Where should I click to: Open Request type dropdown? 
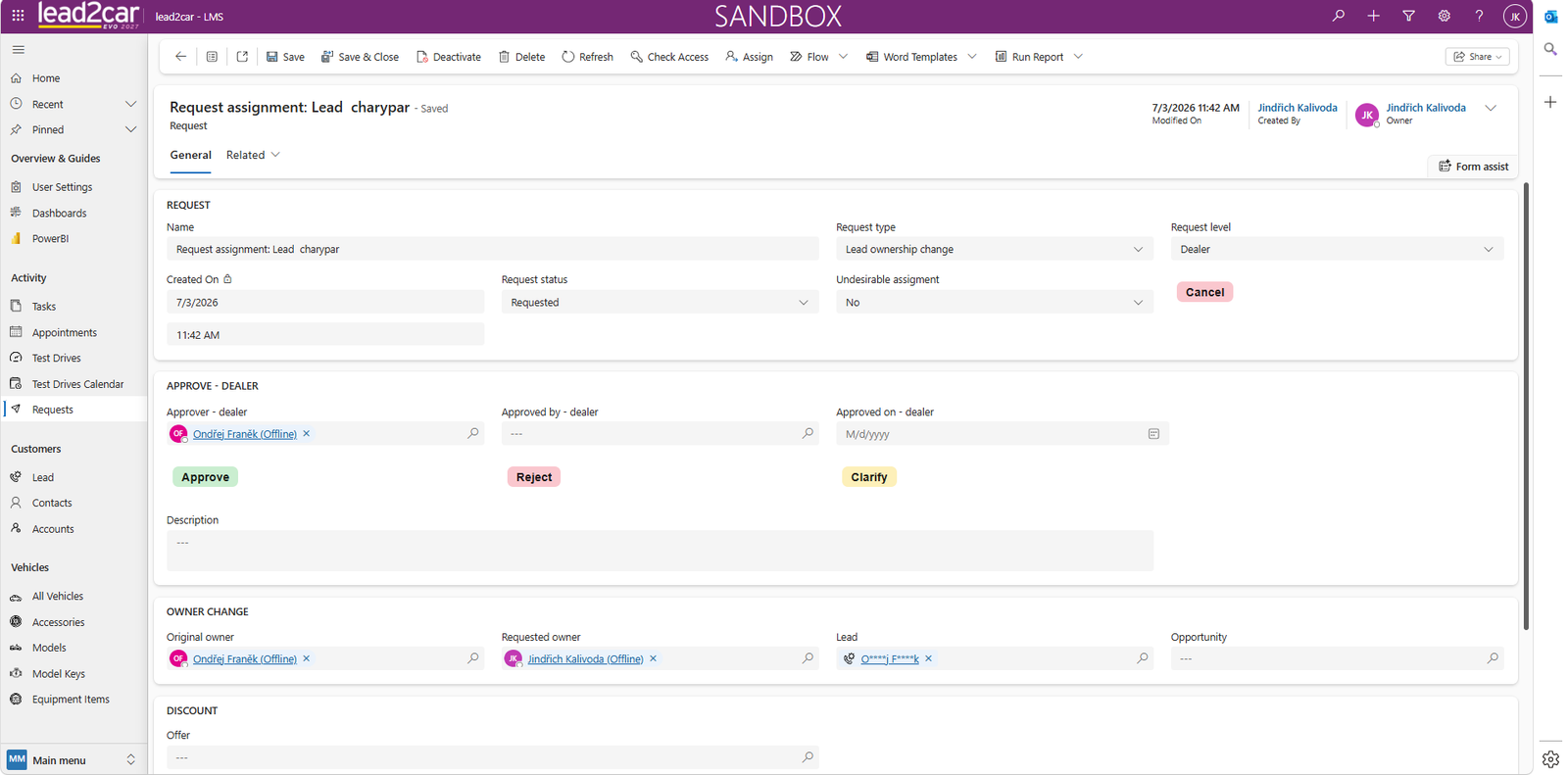point(994,249)
